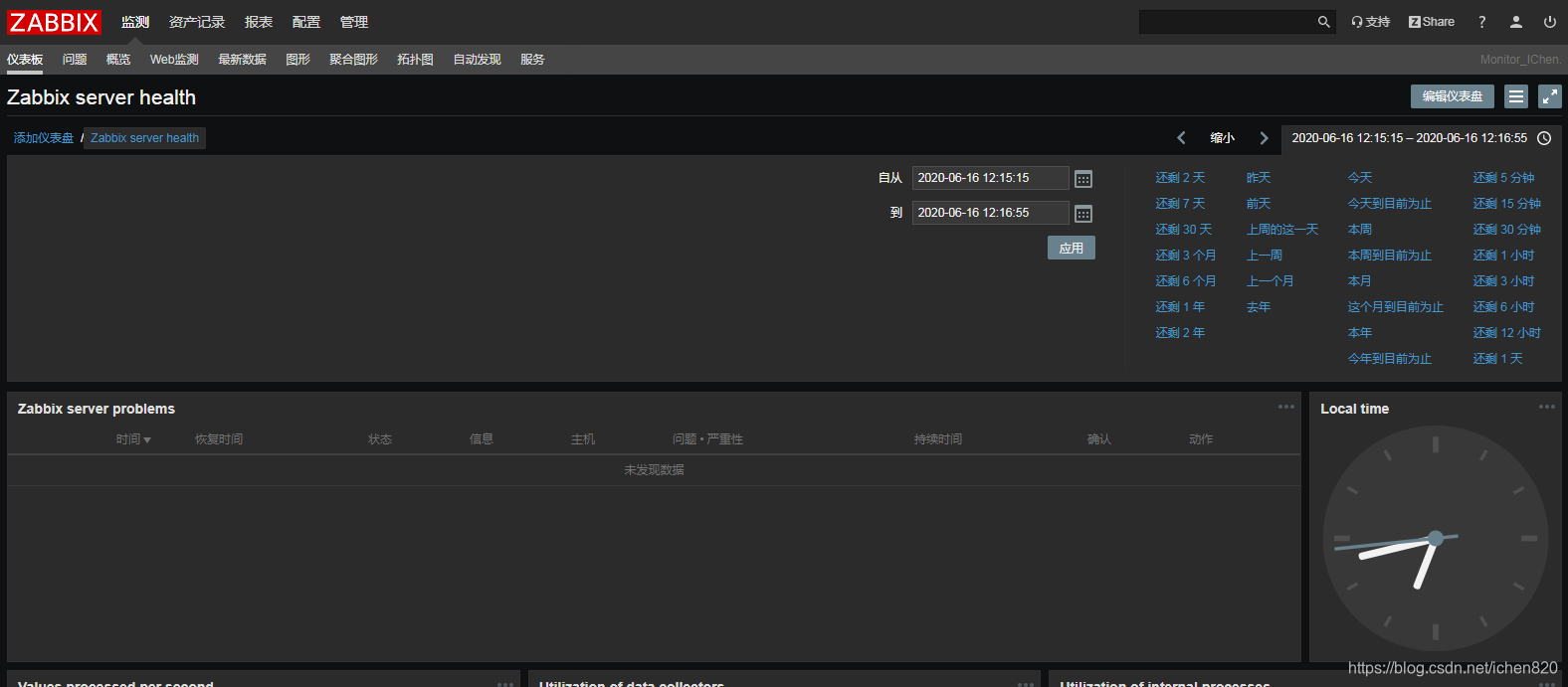1568x687 pixels.
Task: Click the Edit dashboard button
Action: [1453, 96]
